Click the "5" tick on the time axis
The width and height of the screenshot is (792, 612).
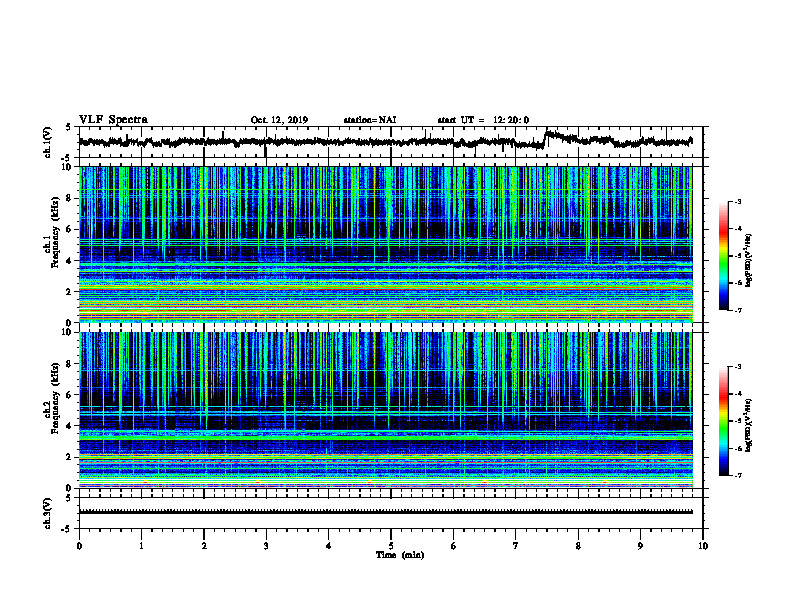point(391,546)
